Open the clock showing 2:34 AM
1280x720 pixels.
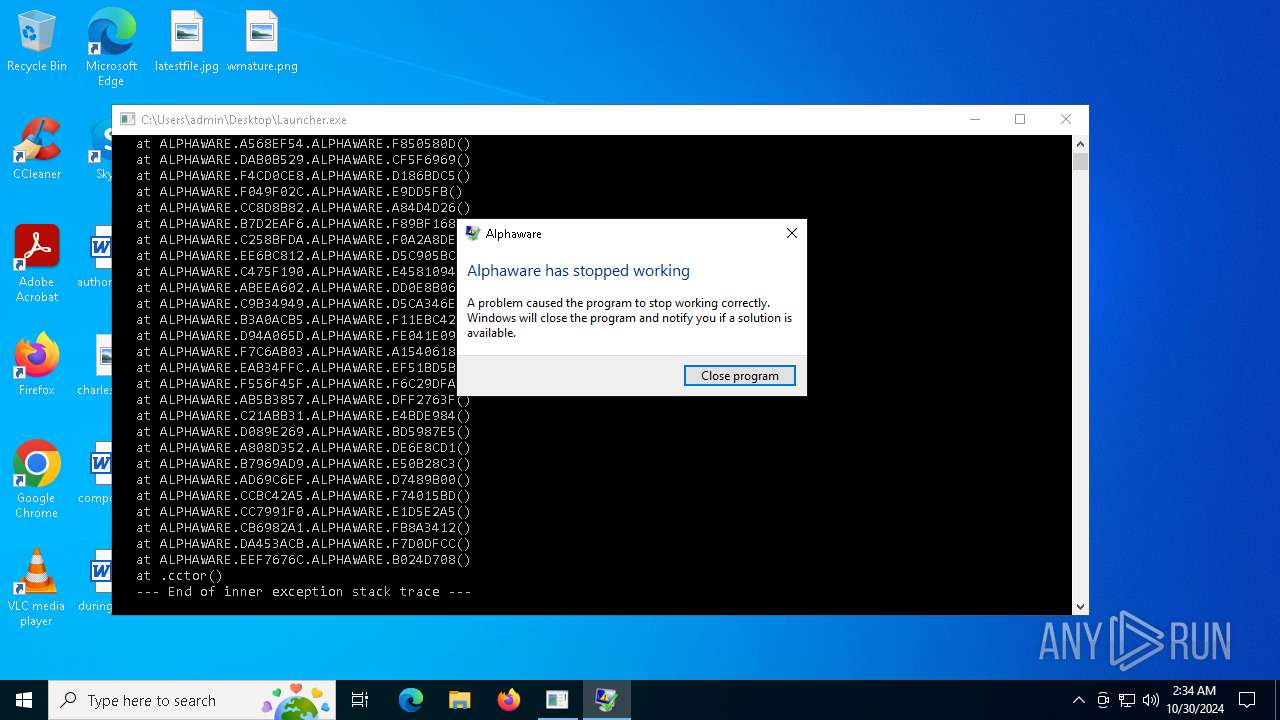pyautogui.click(x=1194, y=700)
